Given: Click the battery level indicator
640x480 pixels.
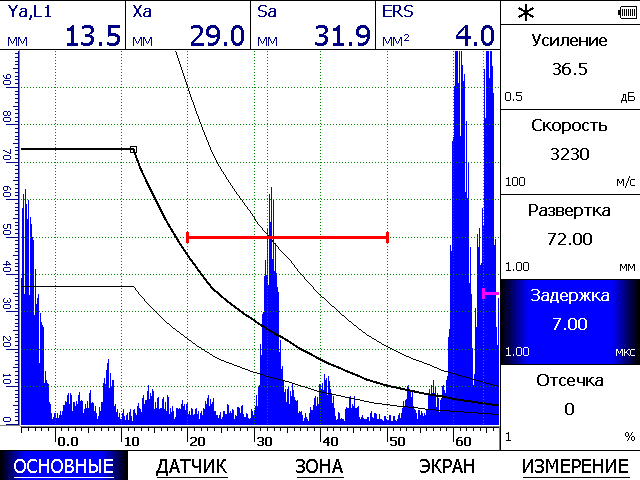Looking at the screenshot, I should pos(627,13).
